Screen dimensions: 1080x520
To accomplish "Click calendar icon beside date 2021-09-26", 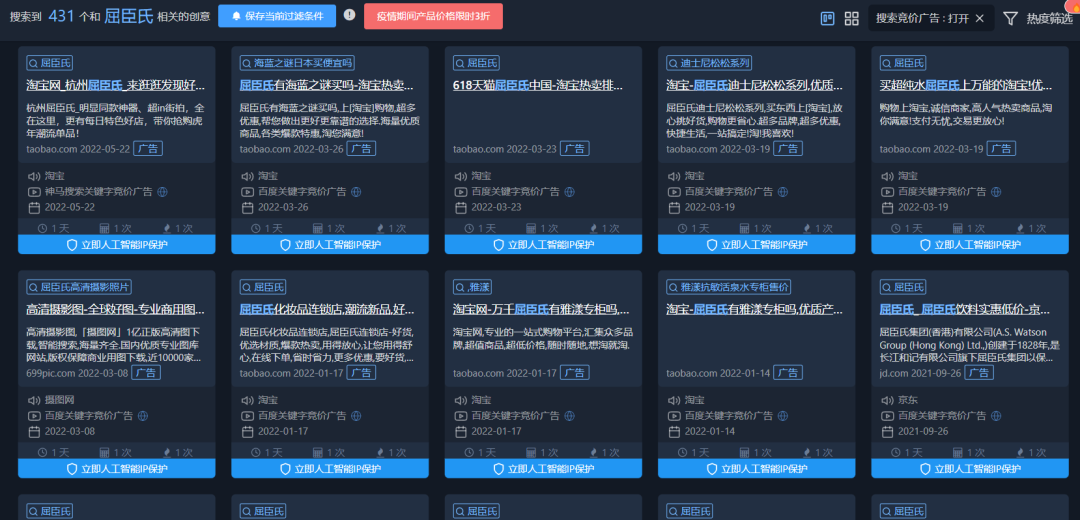I will (887, 431).
